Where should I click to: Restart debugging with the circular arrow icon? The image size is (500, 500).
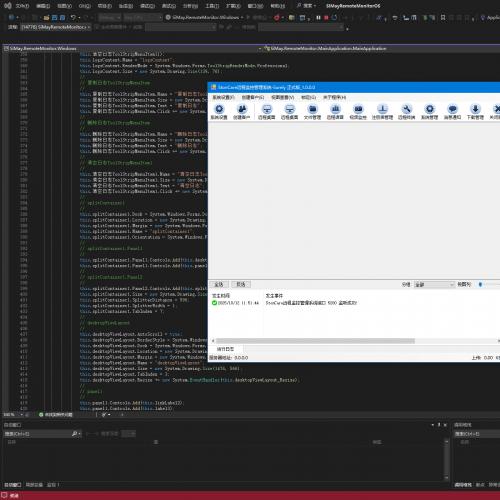334,17
